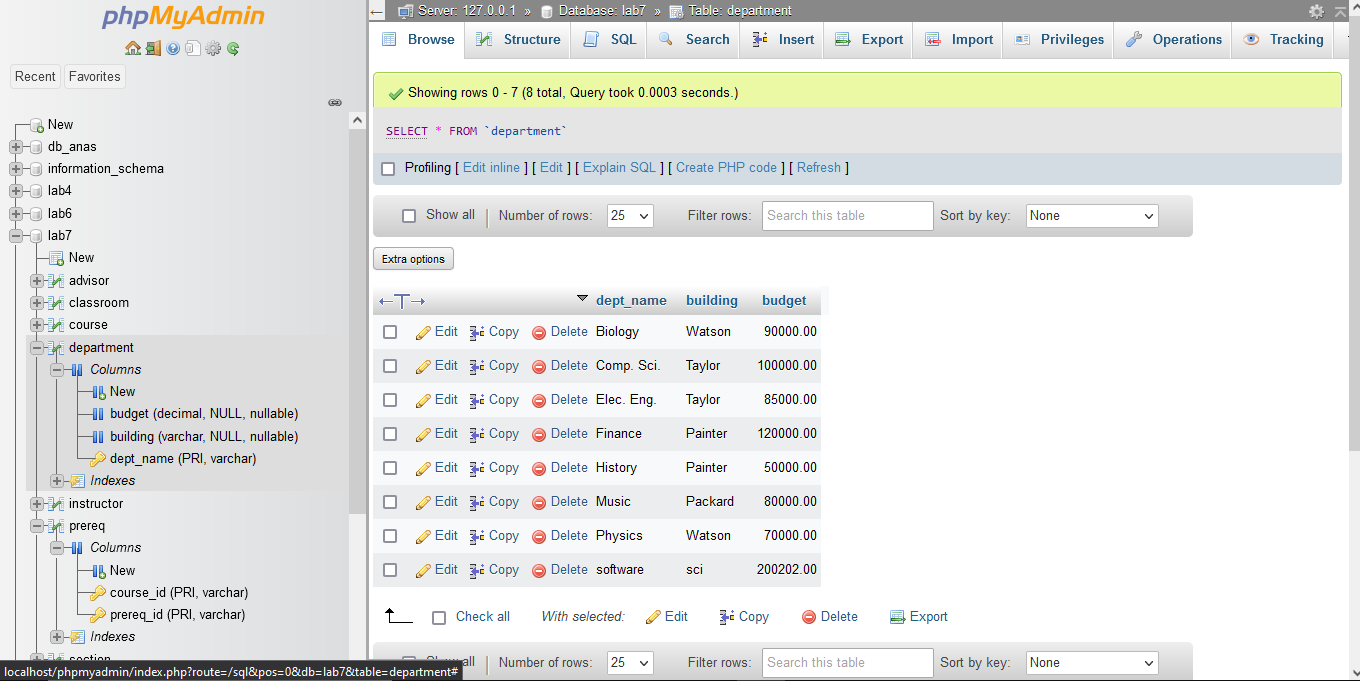Click the New table icon under lab7

pyautogui.click(x=57, y=258)
